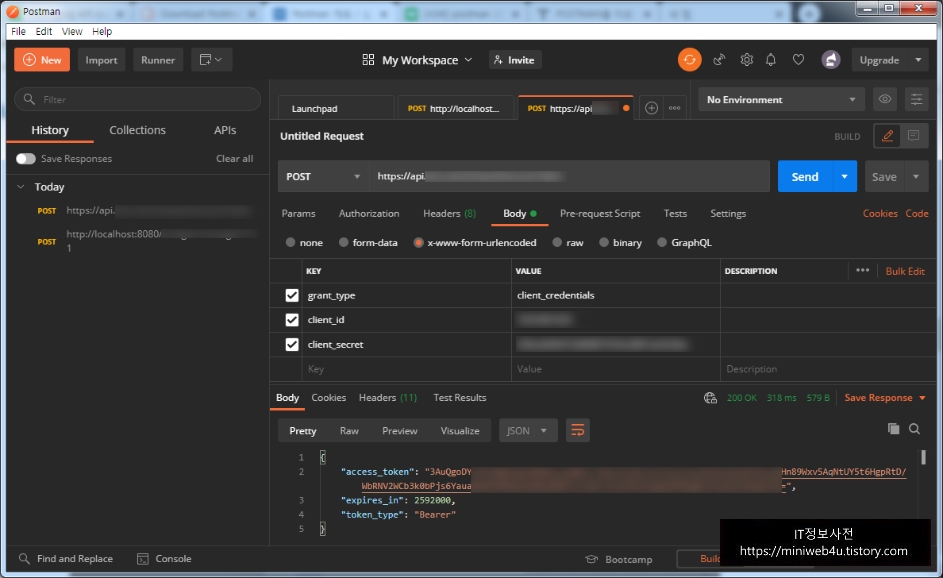This screenshot has height=578, width=943.
Task: Uncheck the grant_type row checkbox
Action: 292,295
